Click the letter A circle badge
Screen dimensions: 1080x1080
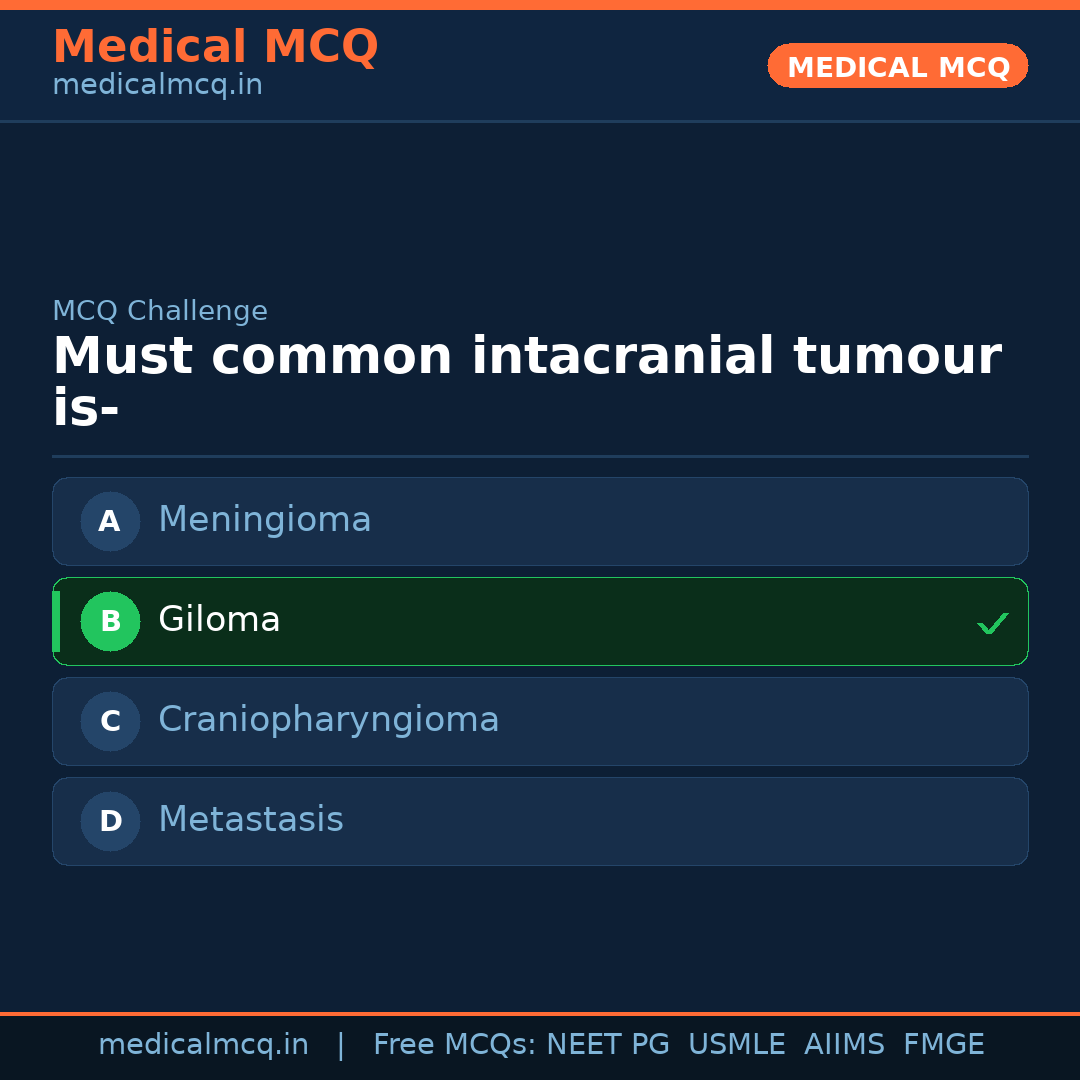(x=110, y=521)
